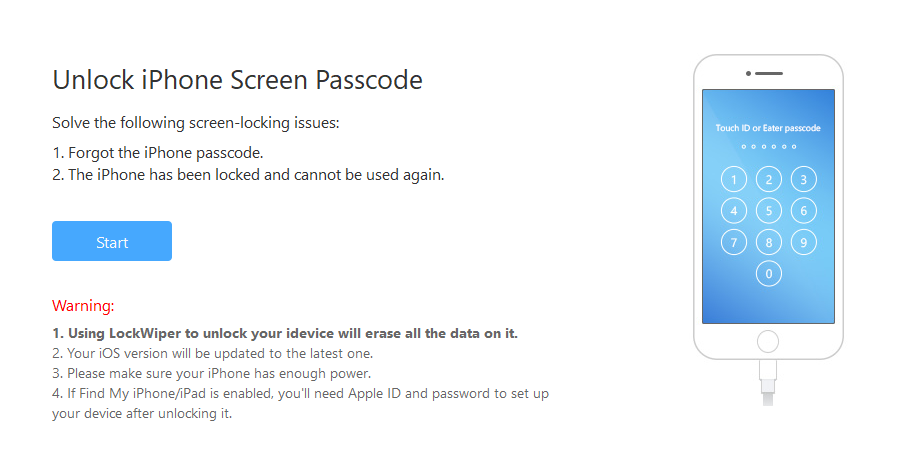Tap the 9 keypad circle
Viewport: 897px width, 450px height.
tap(802, 242)
